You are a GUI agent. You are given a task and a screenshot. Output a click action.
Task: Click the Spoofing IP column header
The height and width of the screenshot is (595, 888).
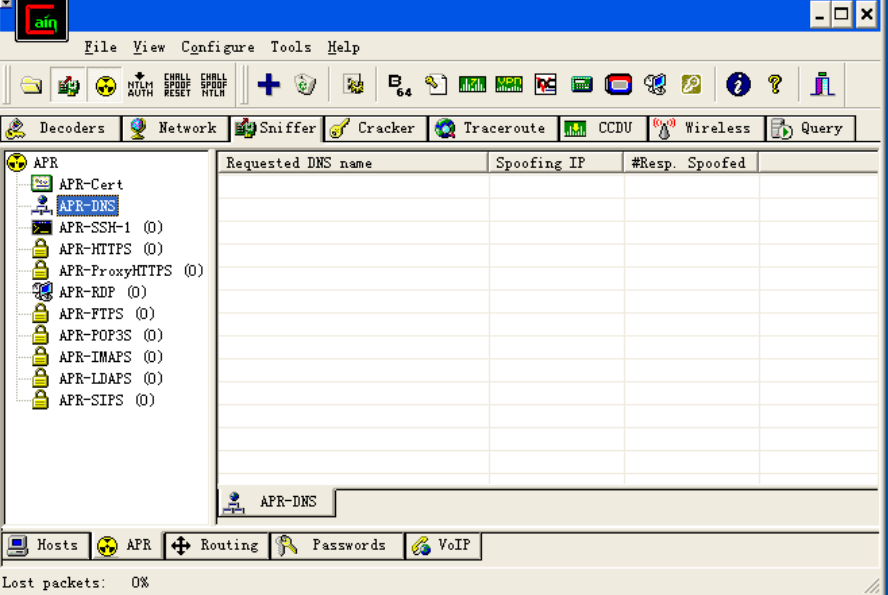[x=556, y=163]
